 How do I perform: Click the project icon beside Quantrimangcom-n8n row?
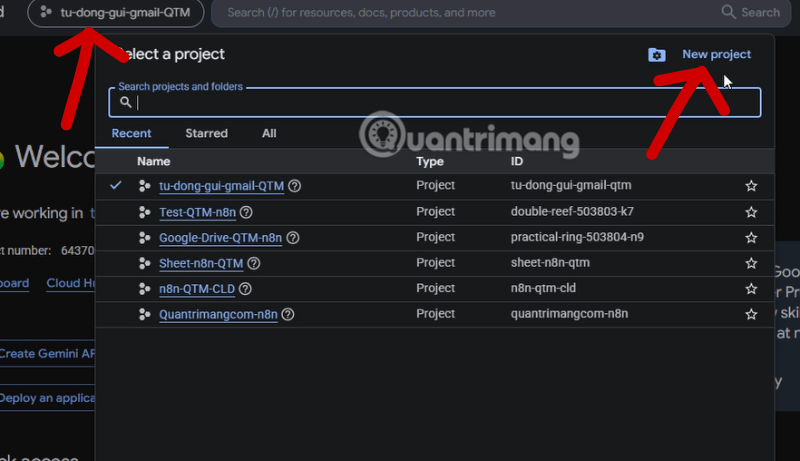click(x=144, y=314)
